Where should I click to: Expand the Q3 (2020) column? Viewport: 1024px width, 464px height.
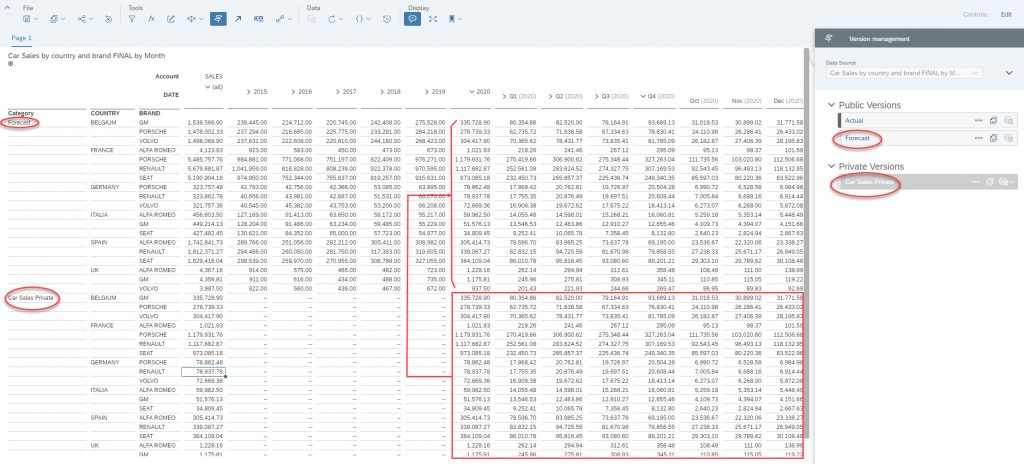coord(596,97)
